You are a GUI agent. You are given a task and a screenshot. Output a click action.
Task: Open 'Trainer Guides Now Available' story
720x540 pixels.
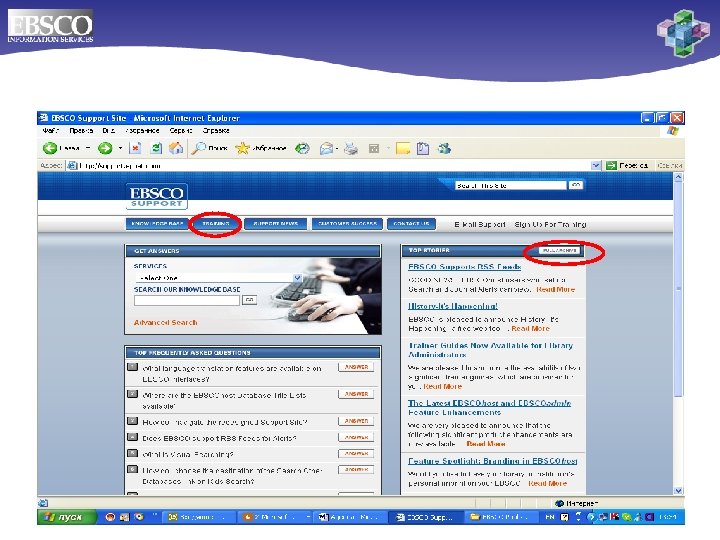tap(490, 350)
